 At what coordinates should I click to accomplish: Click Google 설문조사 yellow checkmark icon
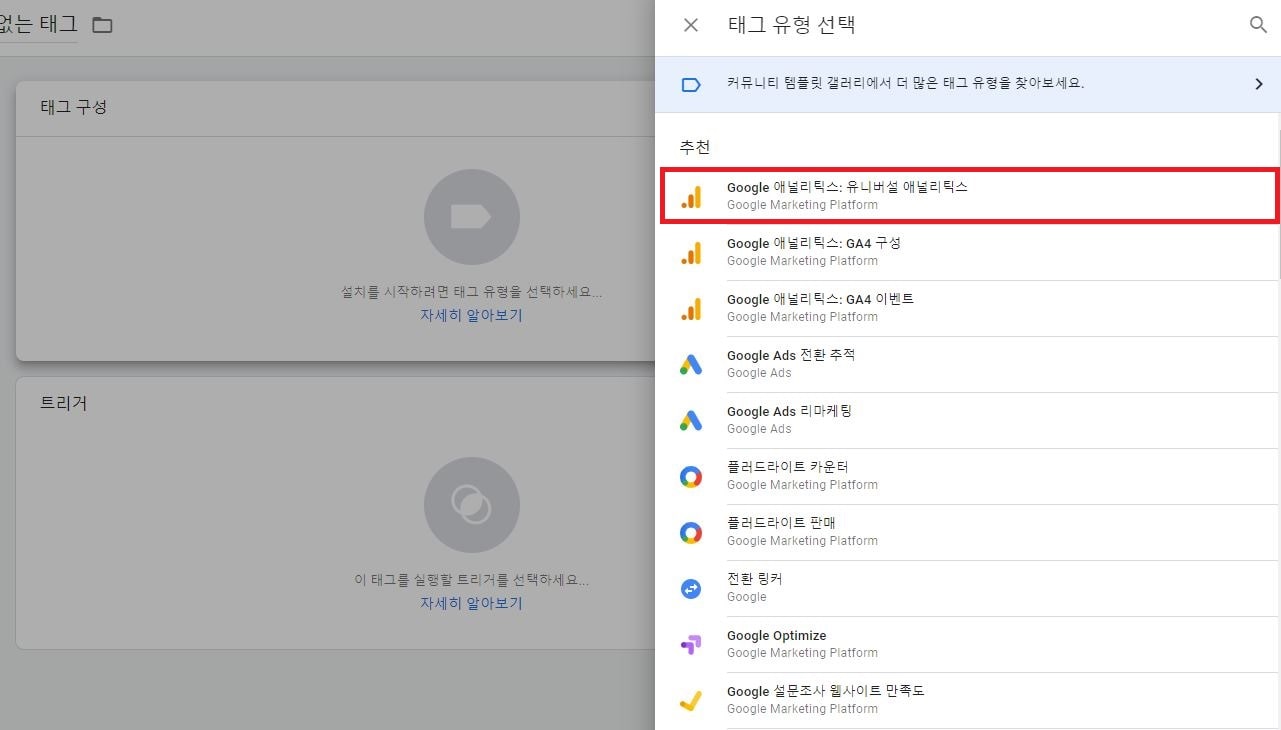(691, 701)
